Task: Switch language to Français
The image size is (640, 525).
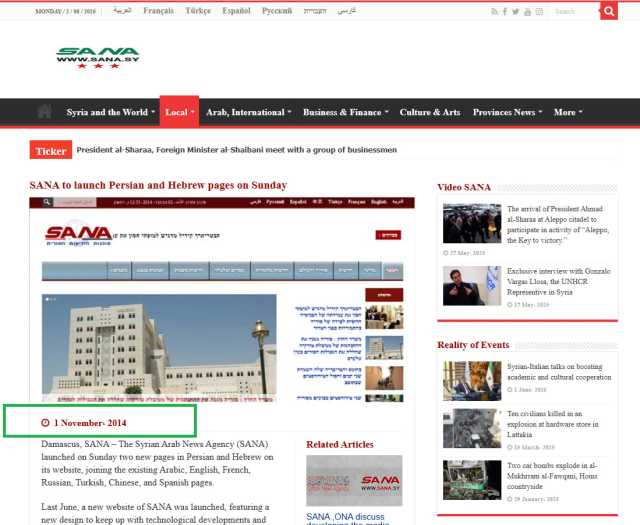Action: point(158,11)
